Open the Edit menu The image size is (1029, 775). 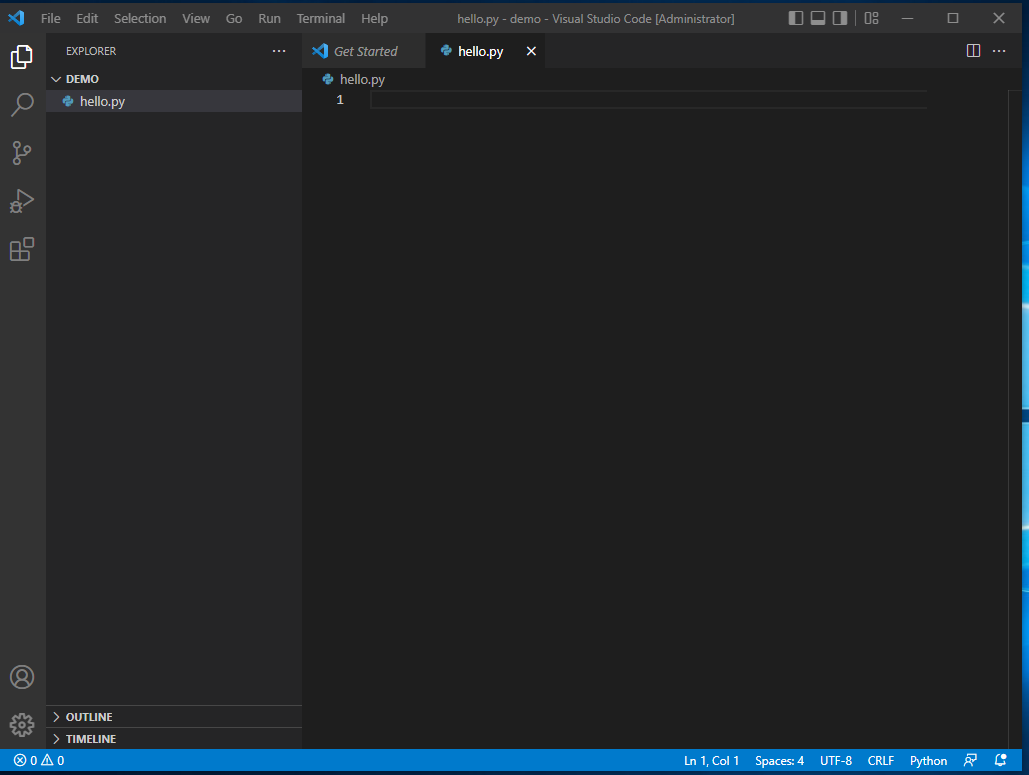(x=87, y=18)
